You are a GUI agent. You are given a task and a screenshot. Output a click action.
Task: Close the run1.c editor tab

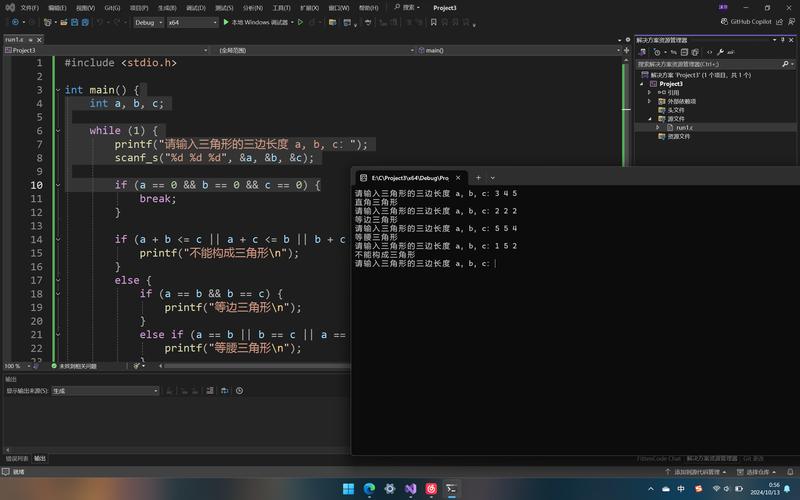[x=39, y=39]
